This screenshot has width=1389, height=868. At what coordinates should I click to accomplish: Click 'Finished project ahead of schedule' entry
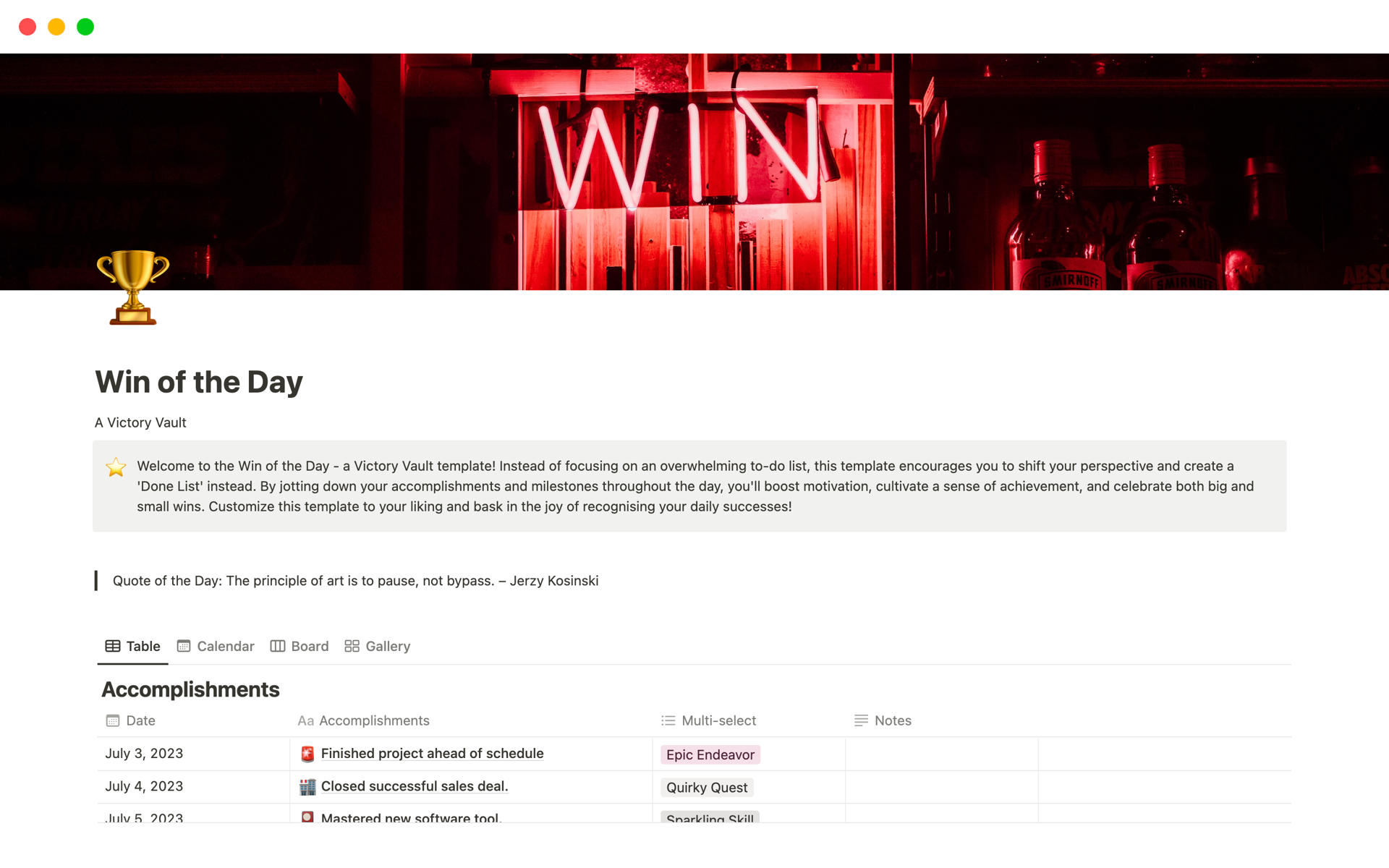(432, 753)
